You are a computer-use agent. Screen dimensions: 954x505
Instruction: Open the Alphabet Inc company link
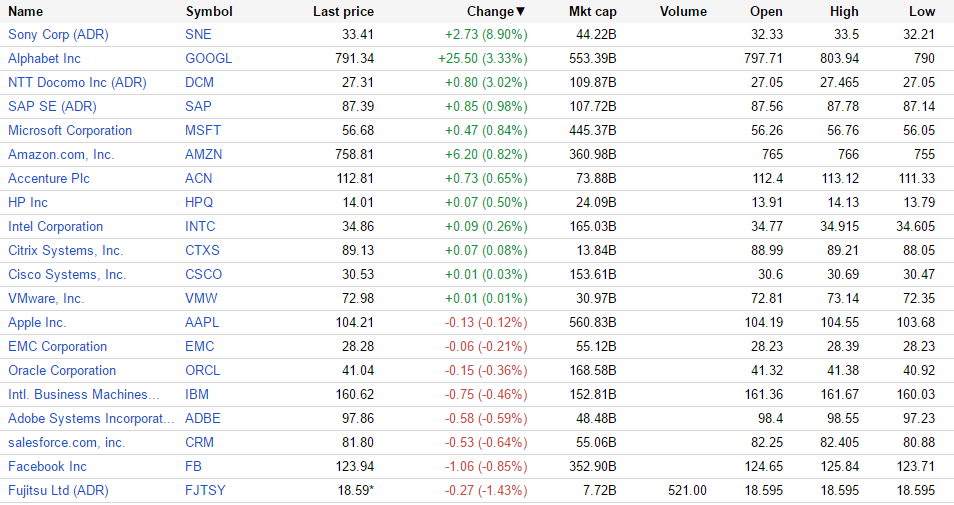tap(44, 58)
